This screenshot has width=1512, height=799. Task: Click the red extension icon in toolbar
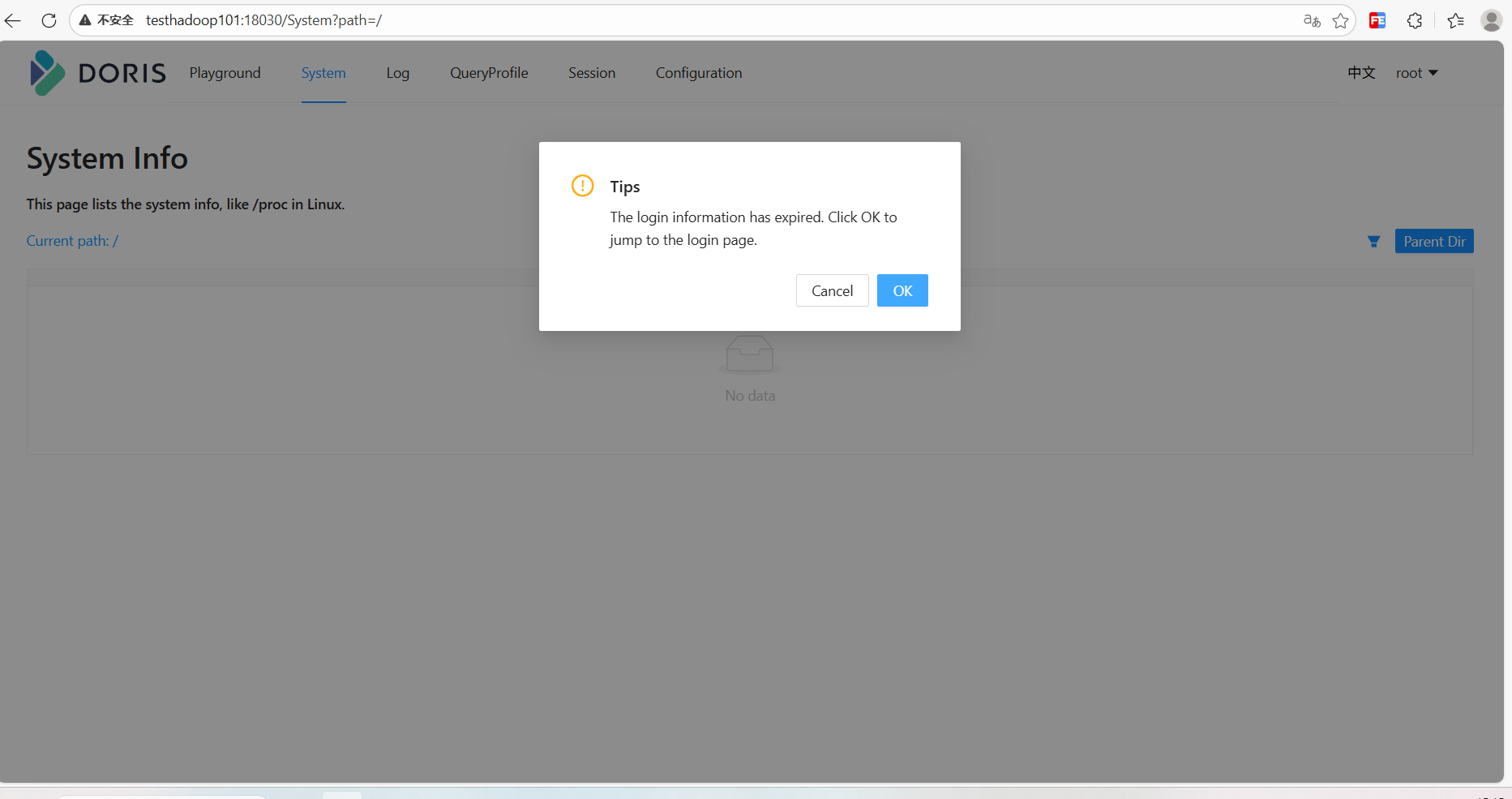tap(1377, 20)
